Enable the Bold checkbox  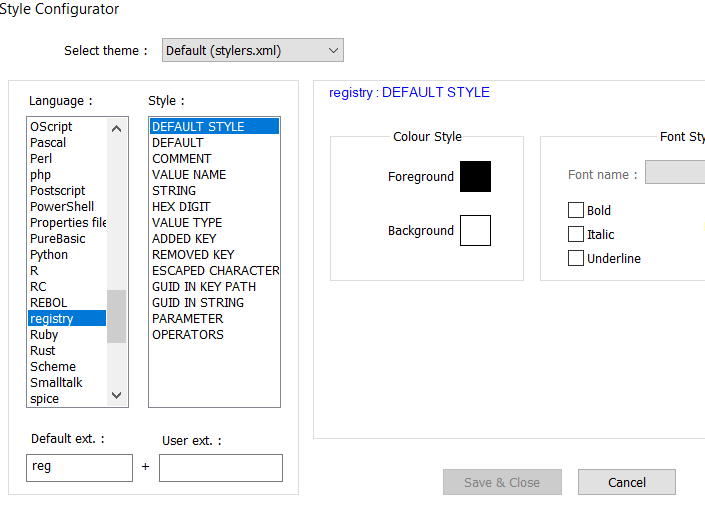click(x=576, y=210)
